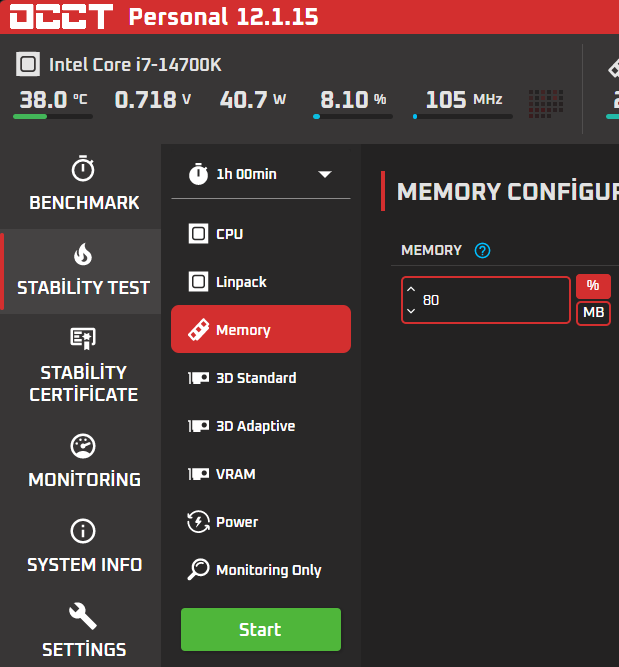Image resolution: width=619 pixels, height=667 pixels.
Task: Click the Monitoring gauge icon
Action: [x=83, y=446]
